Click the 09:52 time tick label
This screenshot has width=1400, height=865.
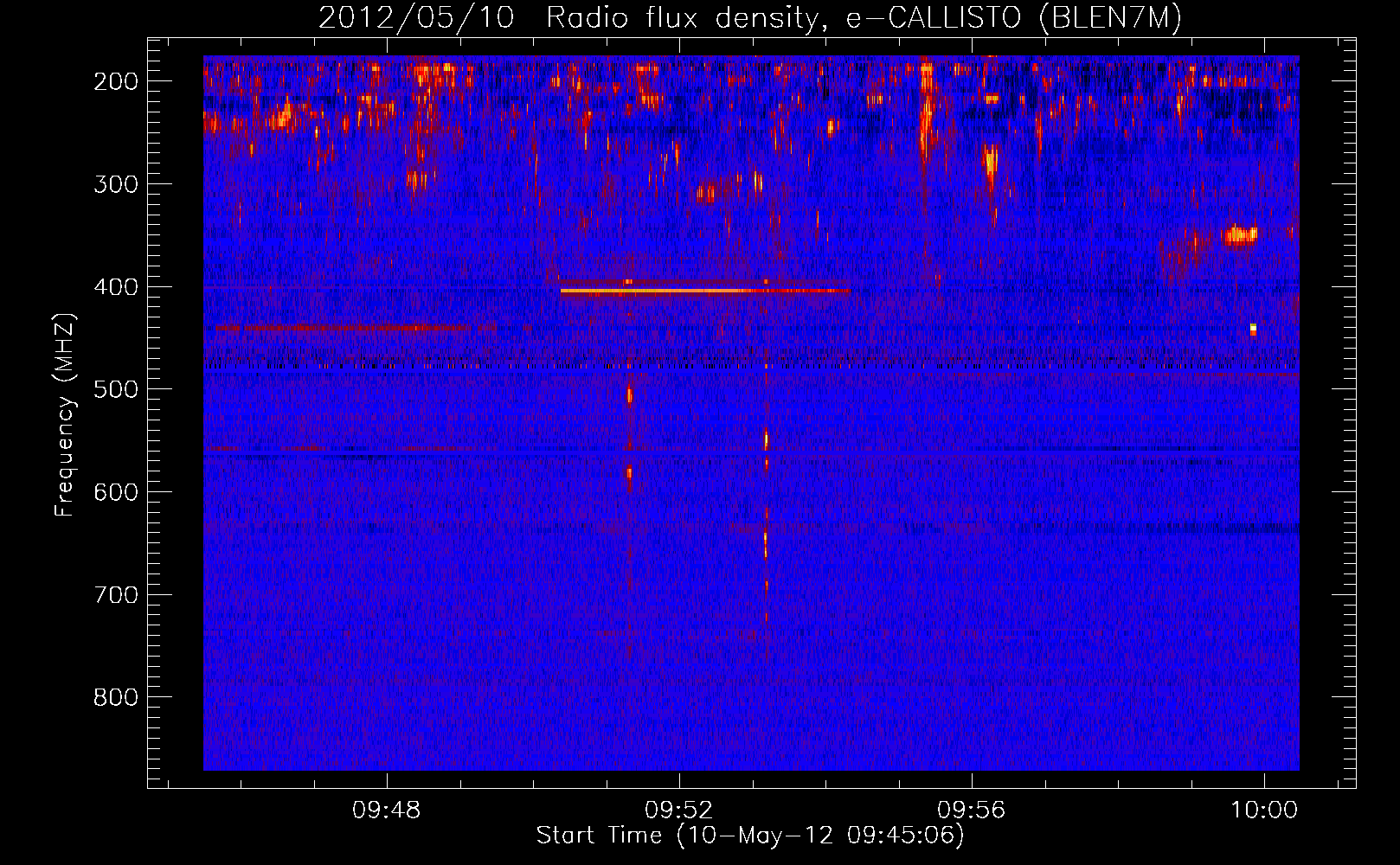679,810
